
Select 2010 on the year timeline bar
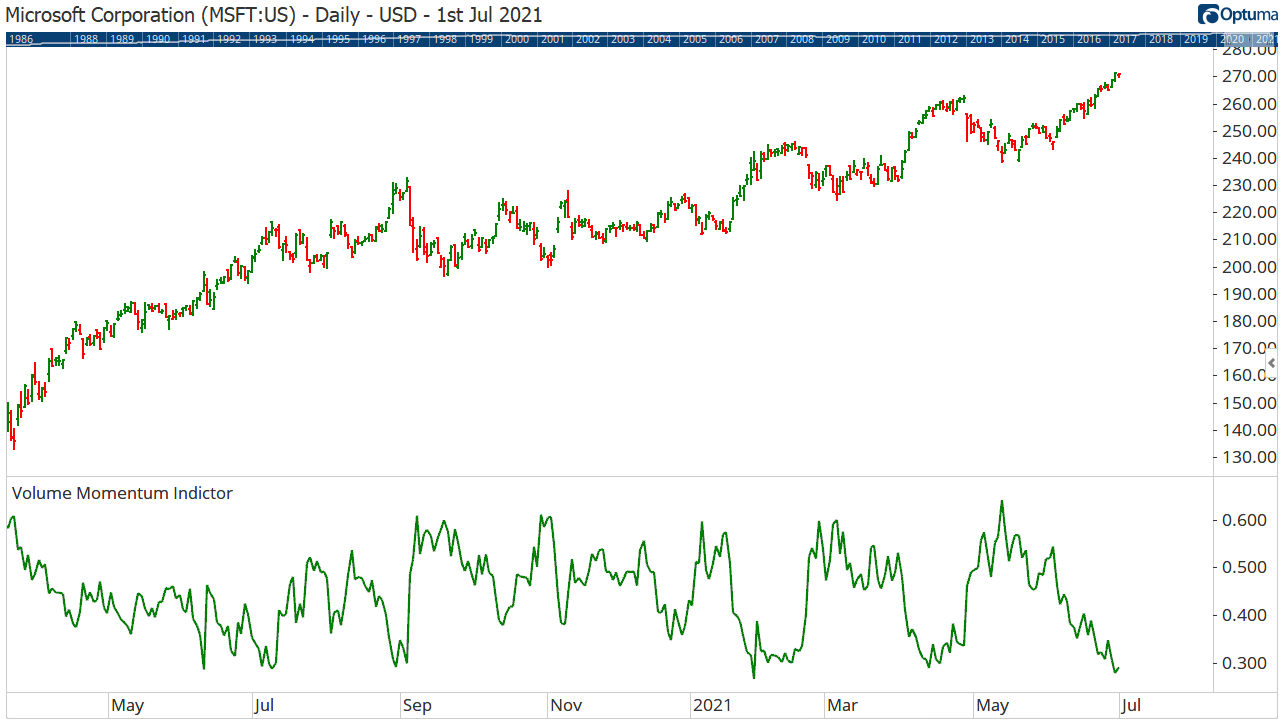(x=874, y=39)
